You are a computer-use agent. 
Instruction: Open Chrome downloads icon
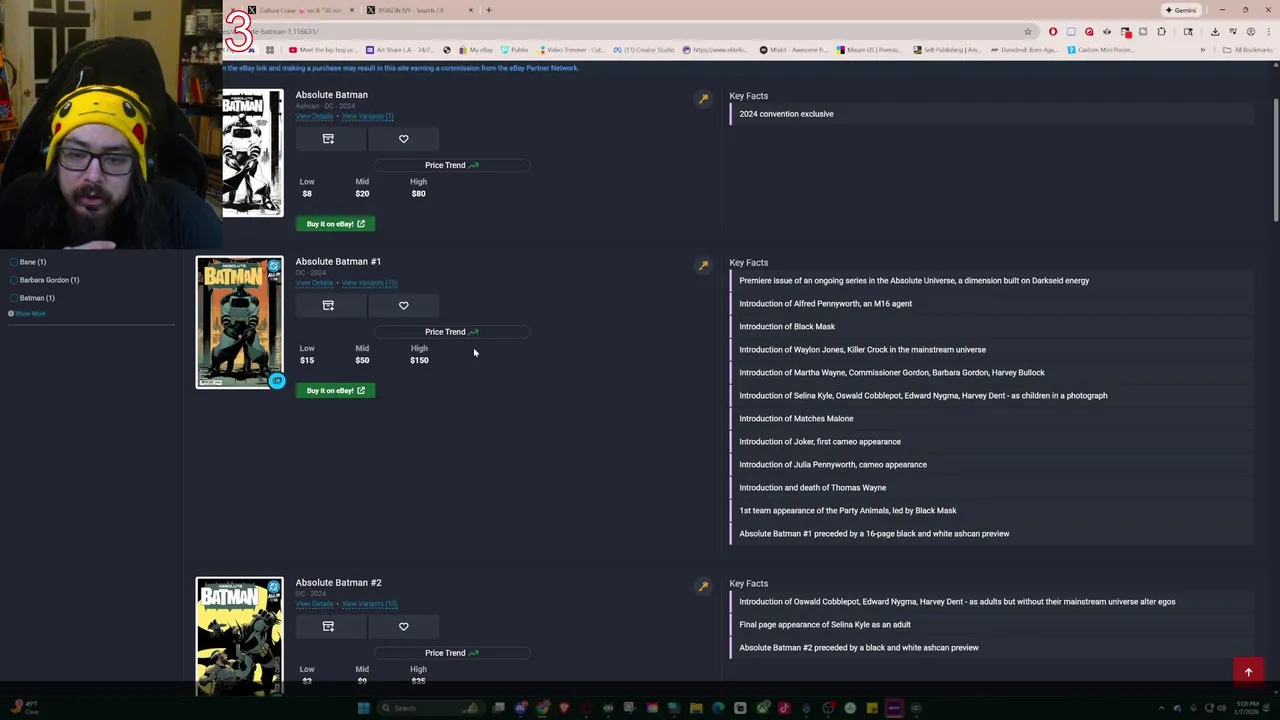1214,31
